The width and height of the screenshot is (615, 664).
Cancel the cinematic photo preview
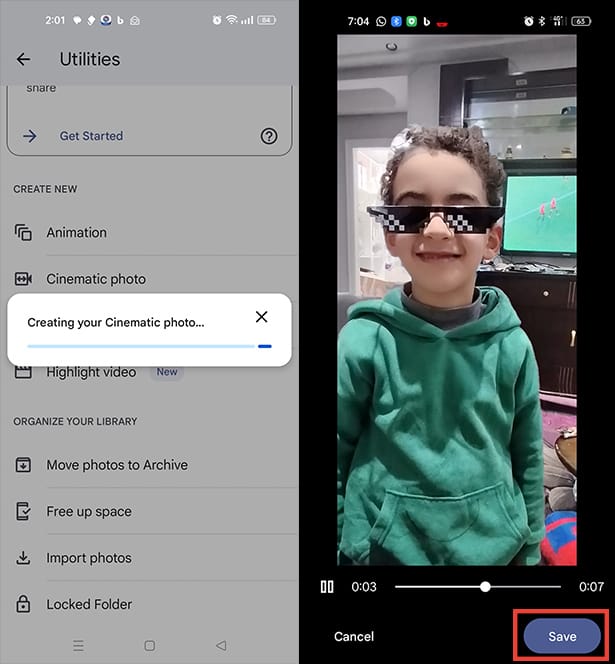point(354,636)
